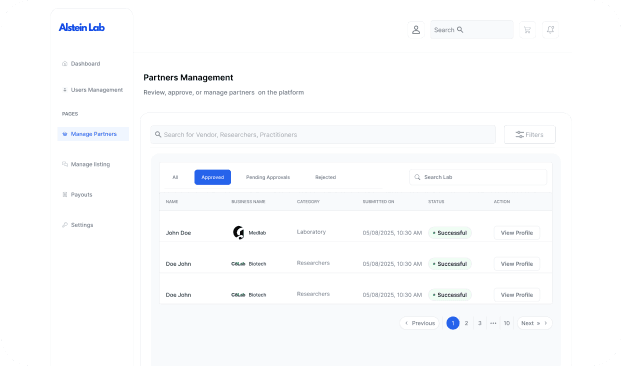
Task: Click the pagination ellipsis
Action: click(493, 323)
